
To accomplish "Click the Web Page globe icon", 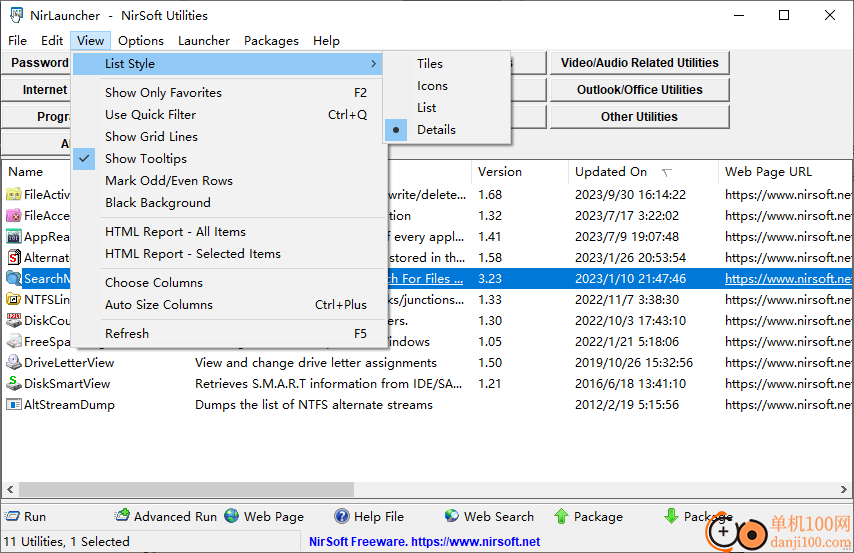I will coord(231,515).
